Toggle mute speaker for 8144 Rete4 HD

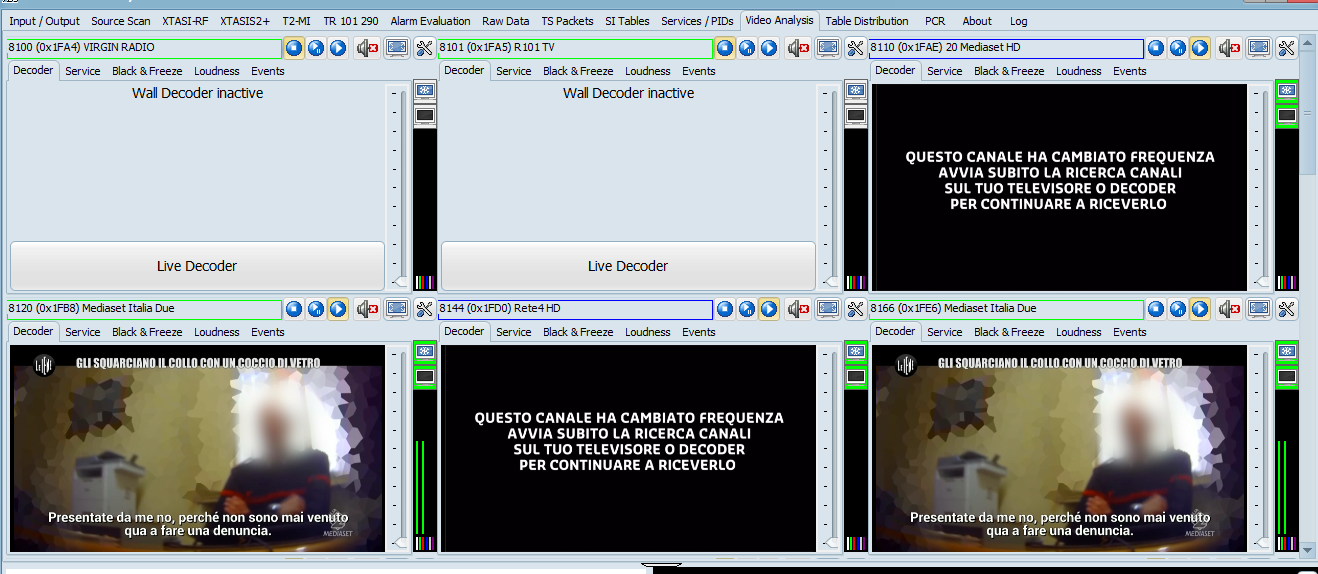point(798,309)
